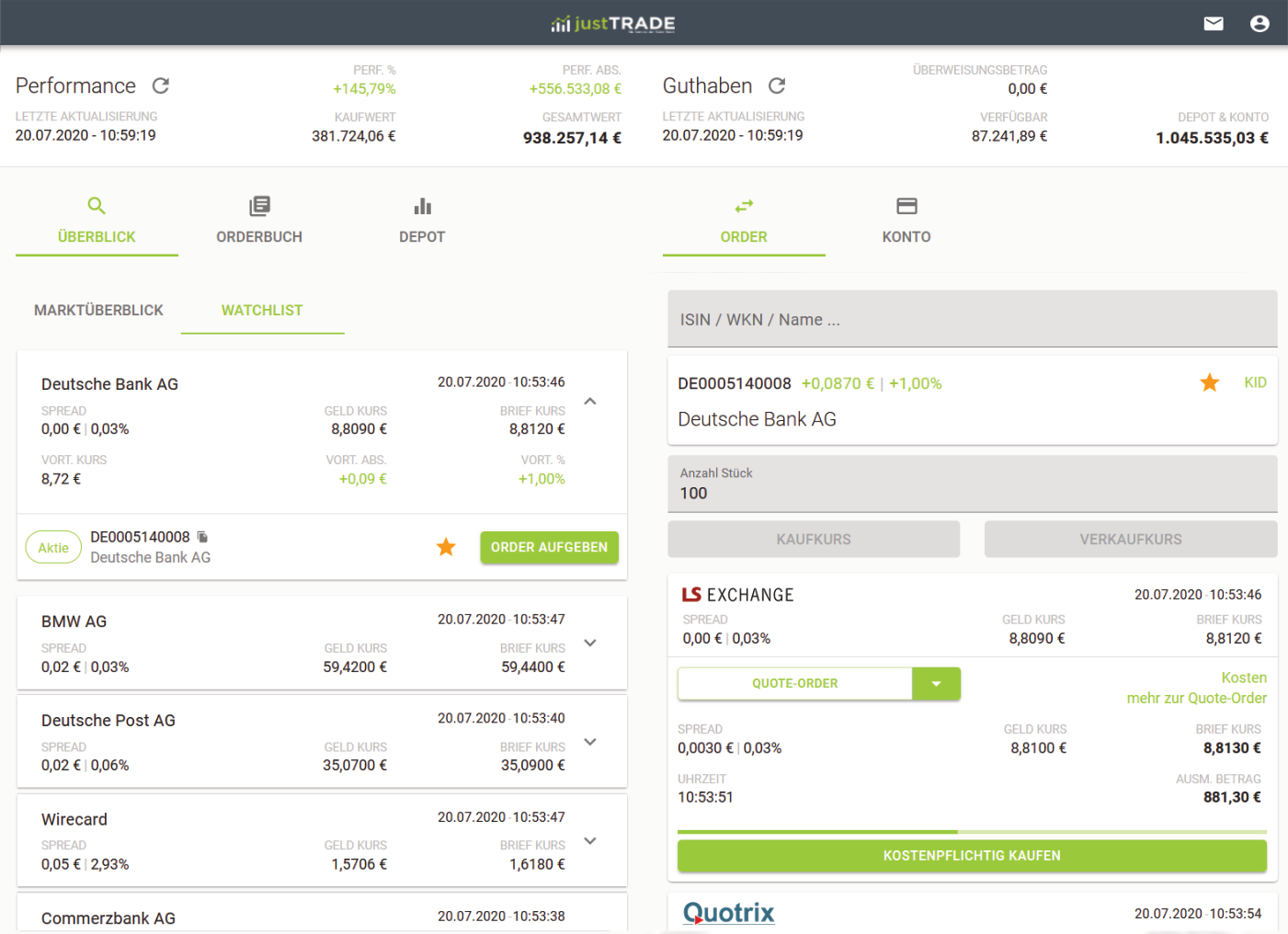Image resolution: width=1288 pixels, height=934 pixels.
Task: Open the WATCHLIST subtab
Action: tap(262, 311)
